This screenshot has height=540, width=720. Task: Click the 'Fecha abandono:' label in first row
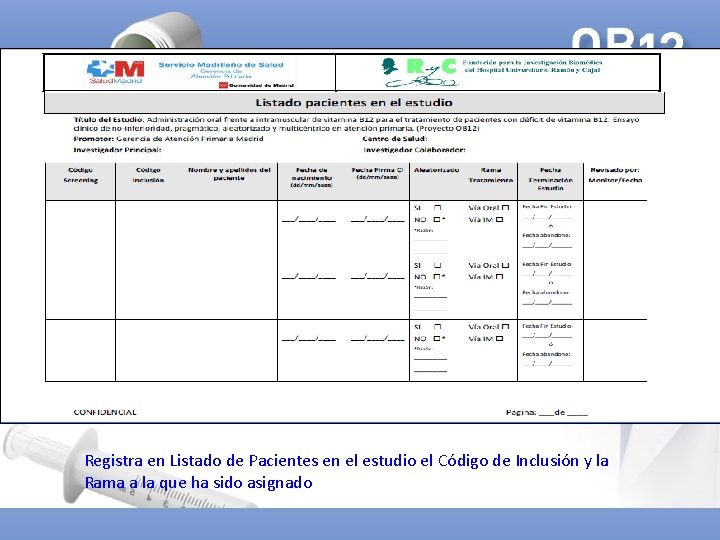(546, 235)
